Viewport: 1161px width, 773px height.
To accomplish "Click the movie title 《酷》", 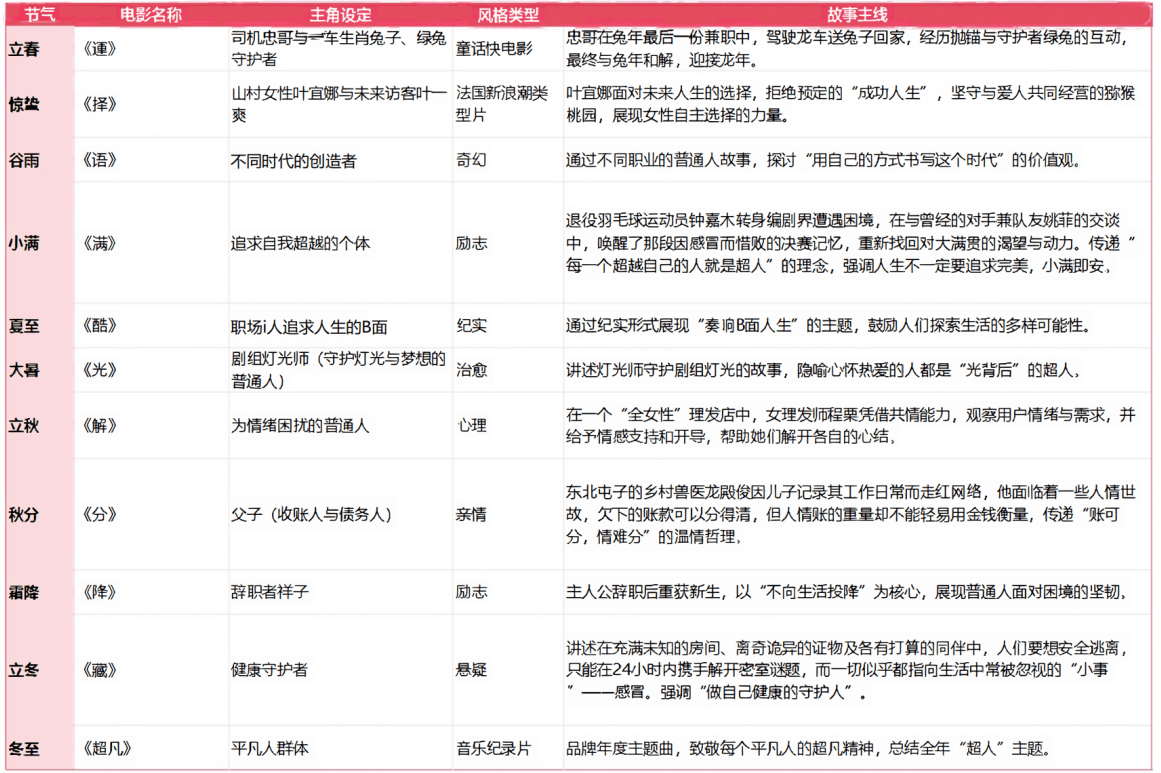I will pos(99,325).
